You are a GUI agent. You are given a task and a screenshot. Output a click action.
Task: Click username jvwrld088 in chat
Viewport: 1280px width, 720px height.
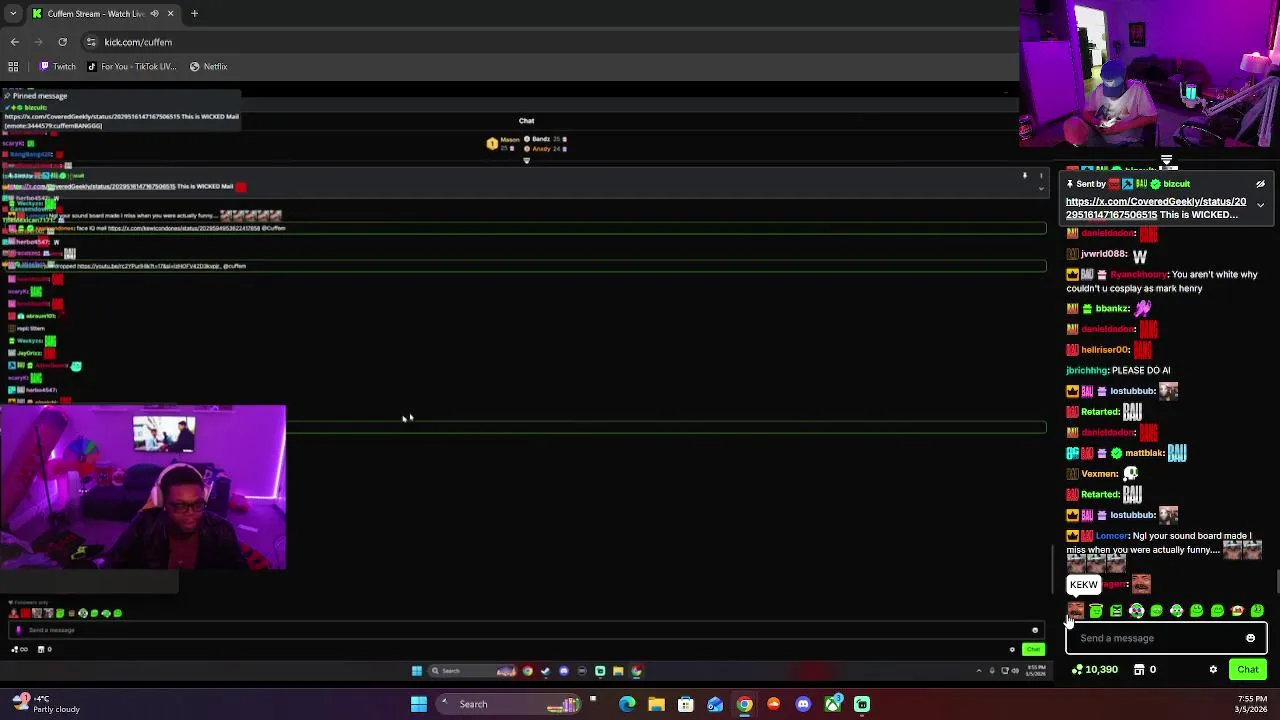click(1104, 254)
